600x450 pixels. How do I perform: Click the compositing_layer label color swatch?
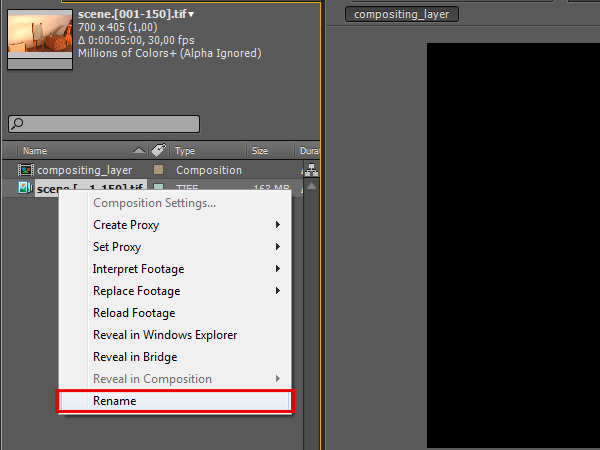tap(158, 170)
